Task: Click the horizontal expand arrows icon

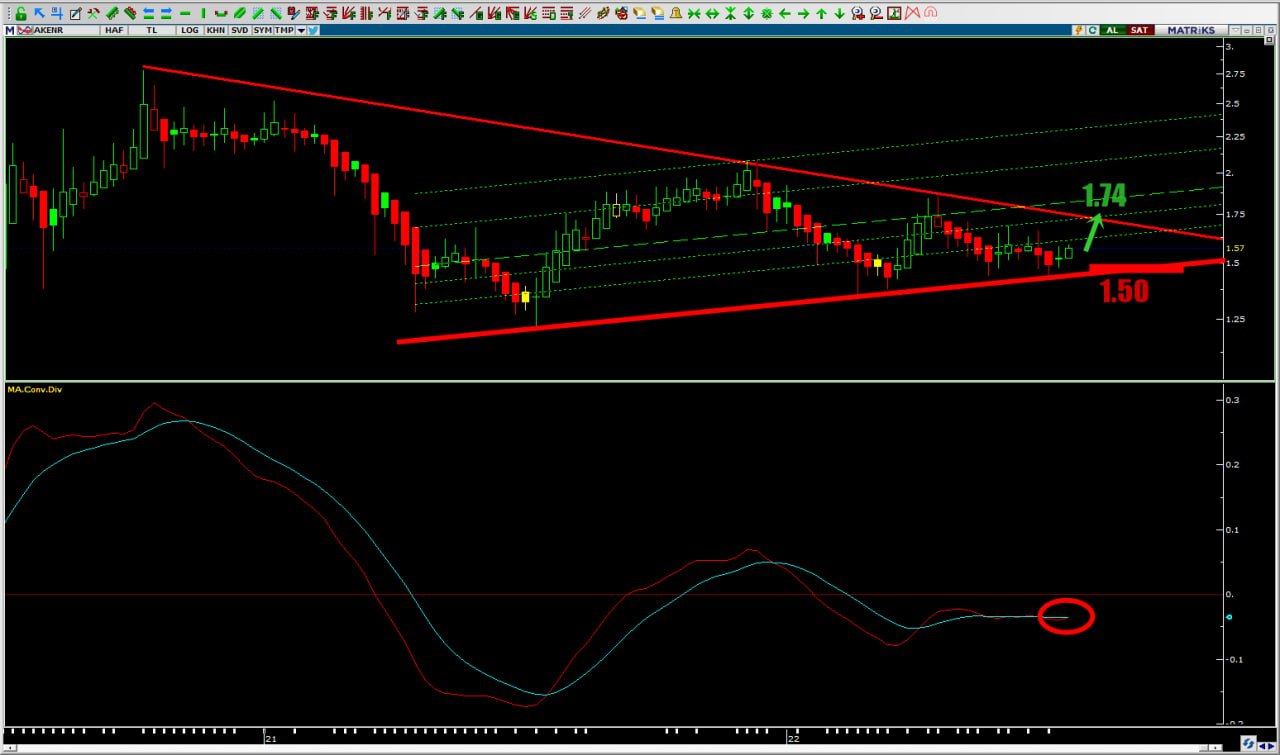Action: pos(711,14)
